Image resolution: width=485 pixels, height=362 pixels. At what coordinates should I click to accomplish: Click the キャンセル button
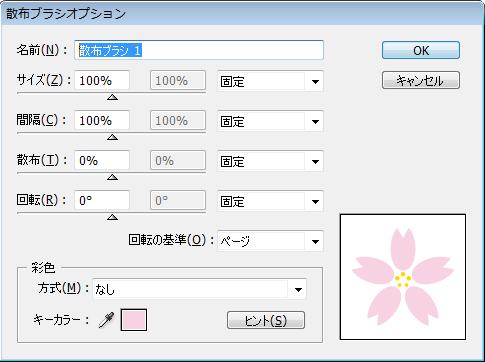[421, 80]
